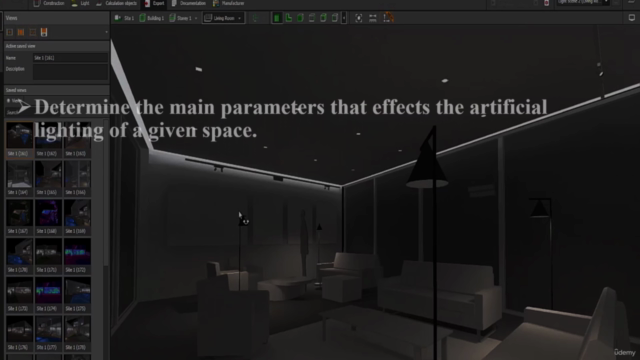Select saved view thumbnail Site 1 (167)

coord(19,217)
